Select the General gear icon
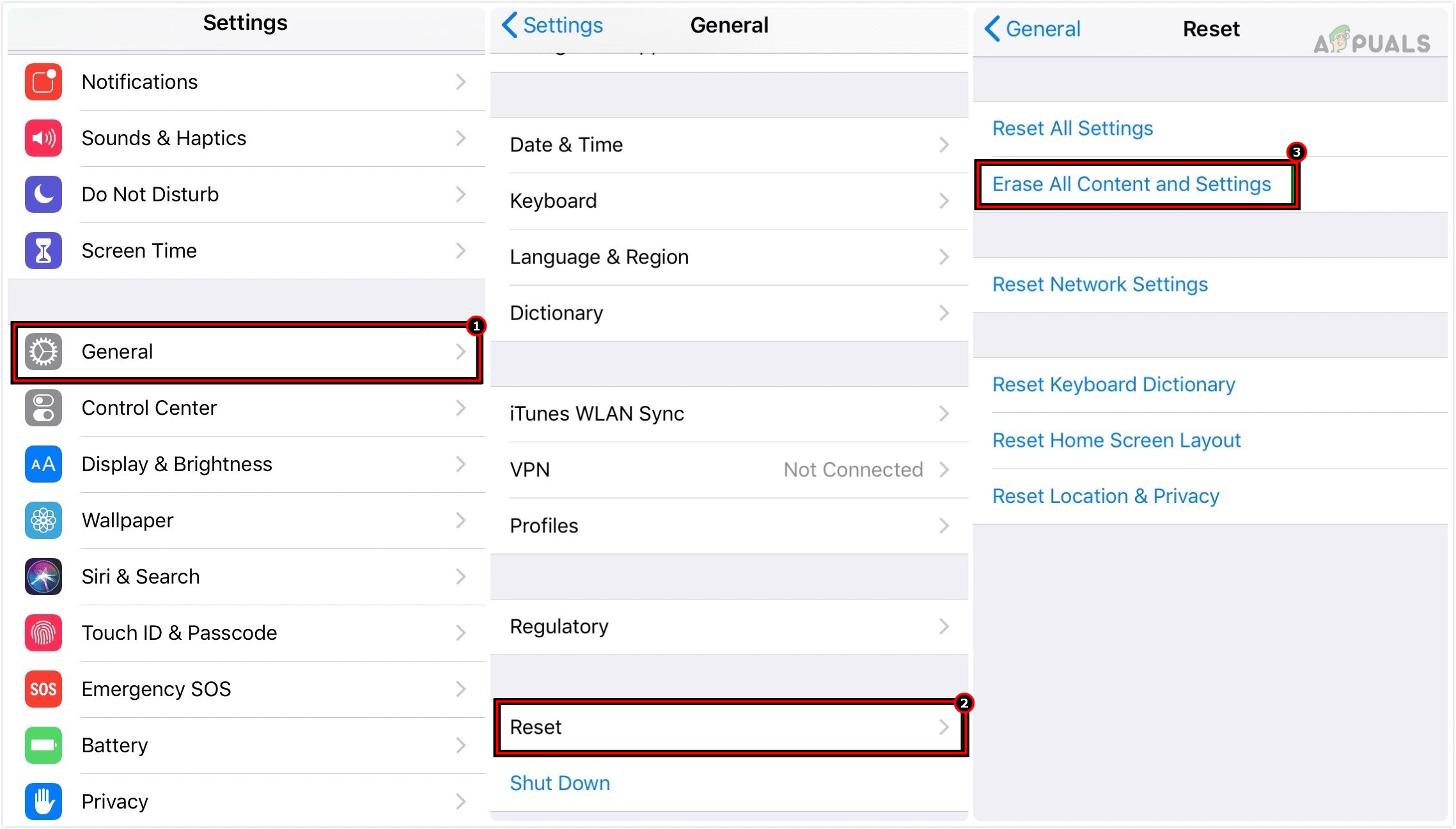This screenshot has height=829, width=1456. click(x=42, y=352)
